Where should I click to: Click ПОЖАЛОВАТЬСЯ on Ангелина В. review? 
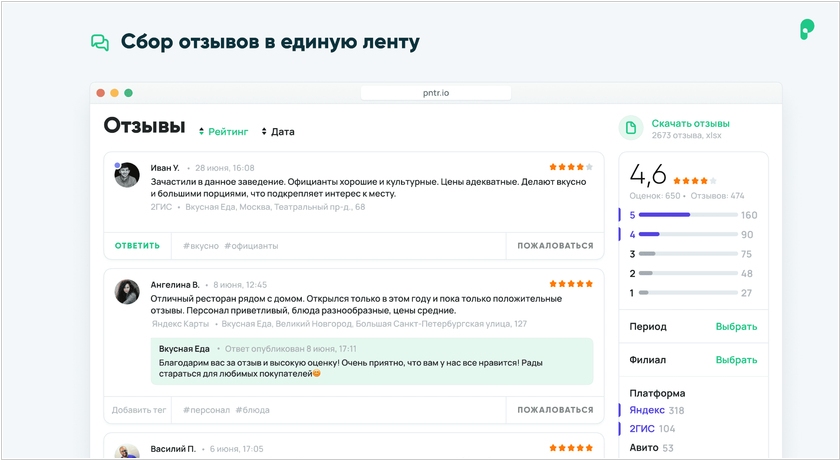coord(555,410)
